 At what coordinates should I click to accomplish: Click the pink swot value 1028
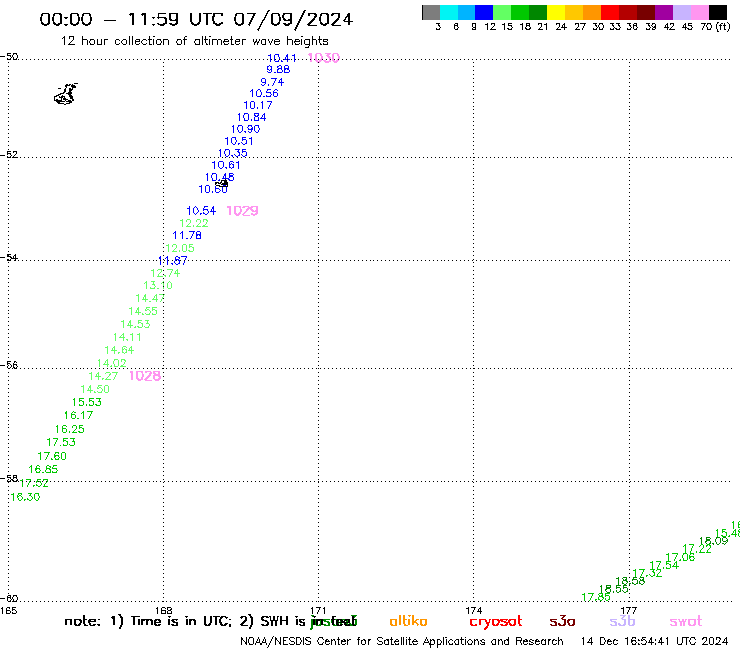[145, 376]
